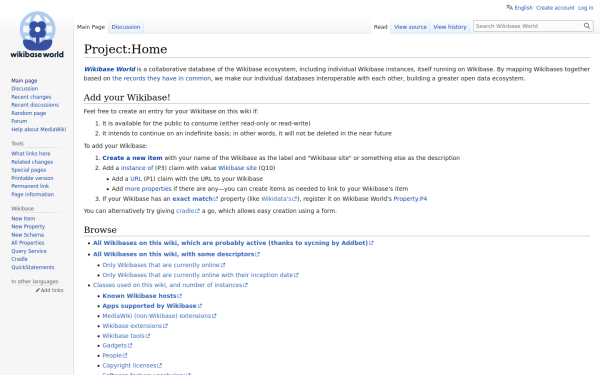Open 'Copyright licenses' link
Viewport: 600px width, 375px height.
click(x=132, y=365)
